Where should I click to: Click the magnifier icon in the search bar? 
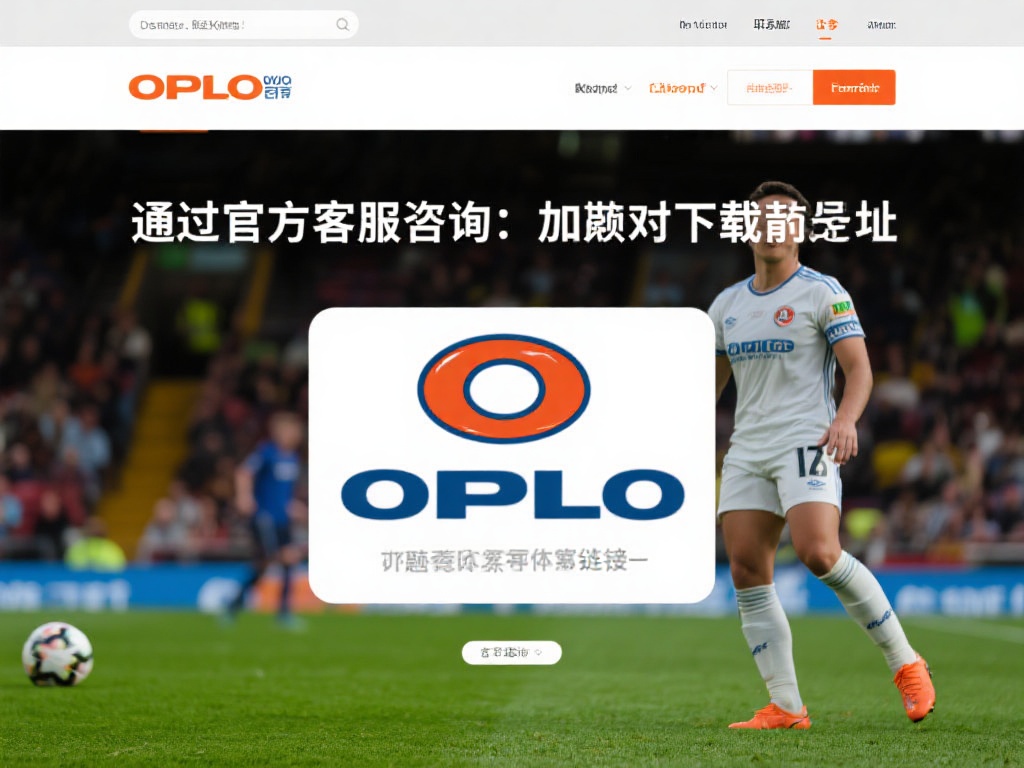click(x=342, y=25)
